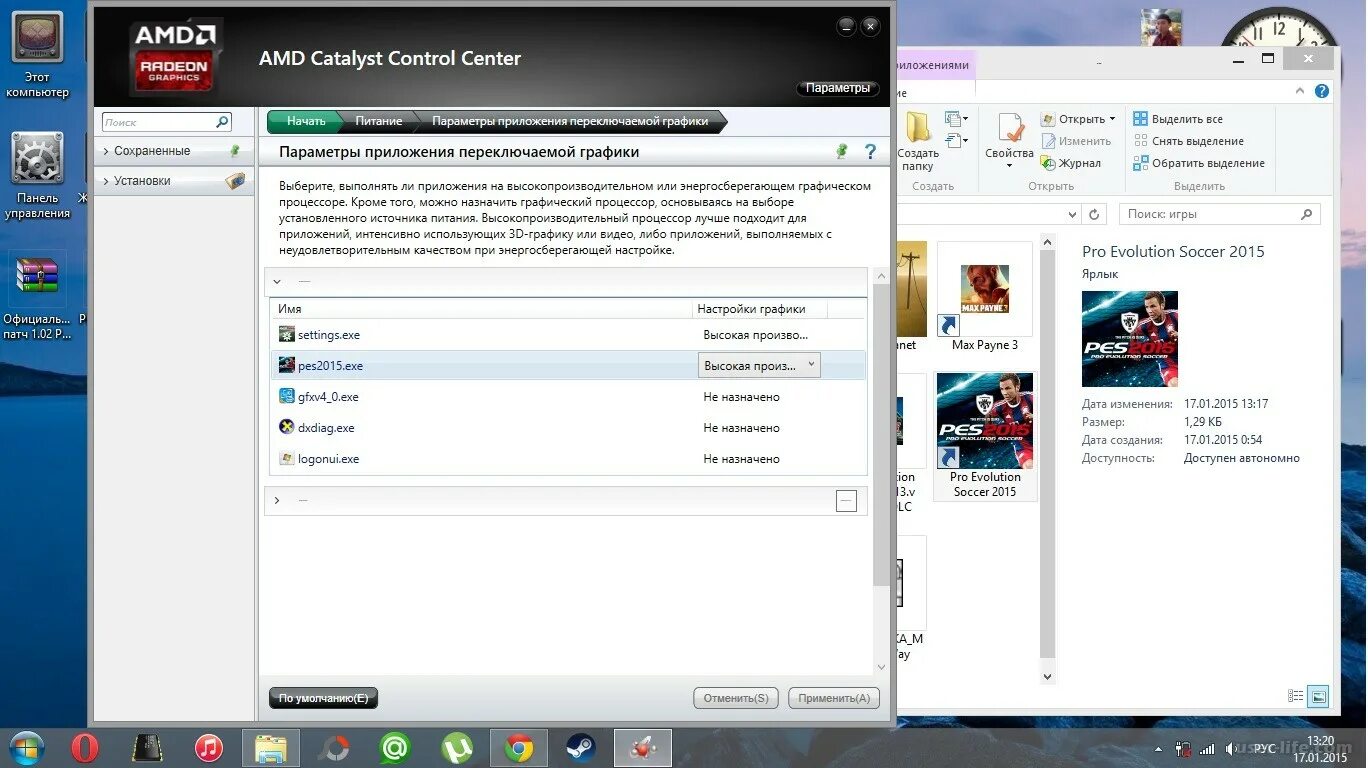Click Журнал in Explorer ribbon
Screen dimensions: 1368x768
[x=1070, y=163]
